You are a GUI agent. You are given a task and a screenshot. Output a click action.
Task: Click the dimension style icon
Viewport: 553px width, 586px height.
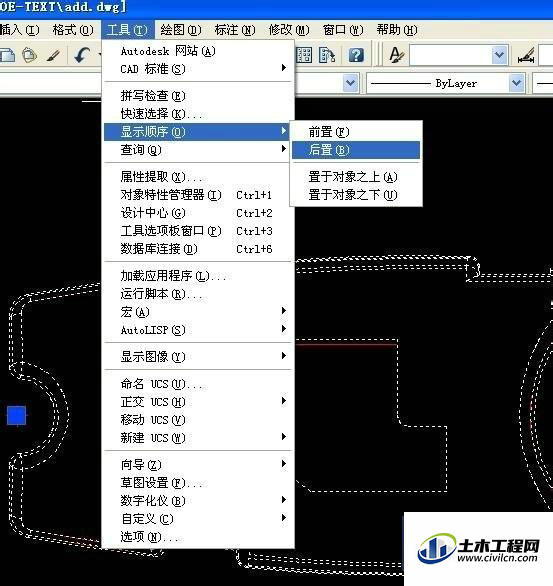[526, 56]
